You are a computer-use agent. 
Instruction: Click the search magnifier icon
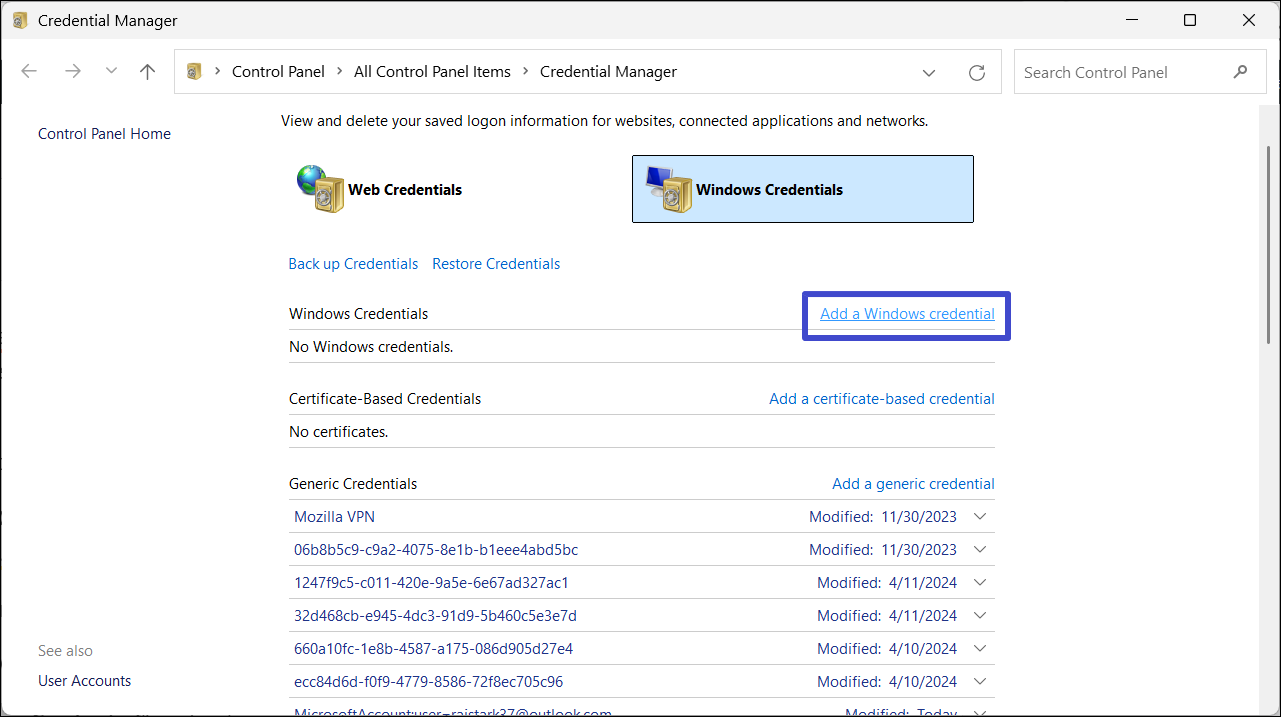[x=1241, y=72]
